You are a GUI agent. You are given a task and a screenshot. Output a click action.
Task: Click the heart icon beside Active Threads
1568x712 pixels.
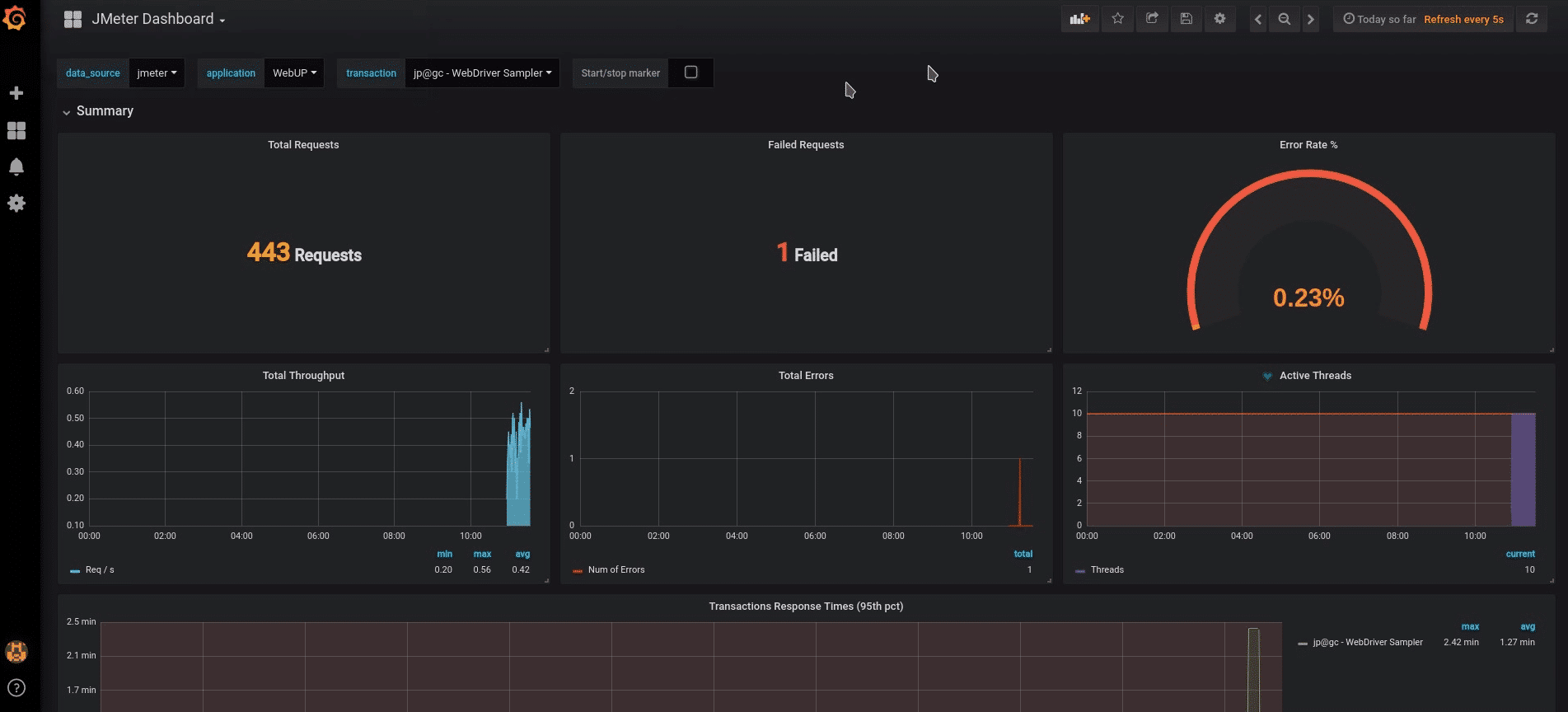pyautogui.click(x=1267, y=376)
